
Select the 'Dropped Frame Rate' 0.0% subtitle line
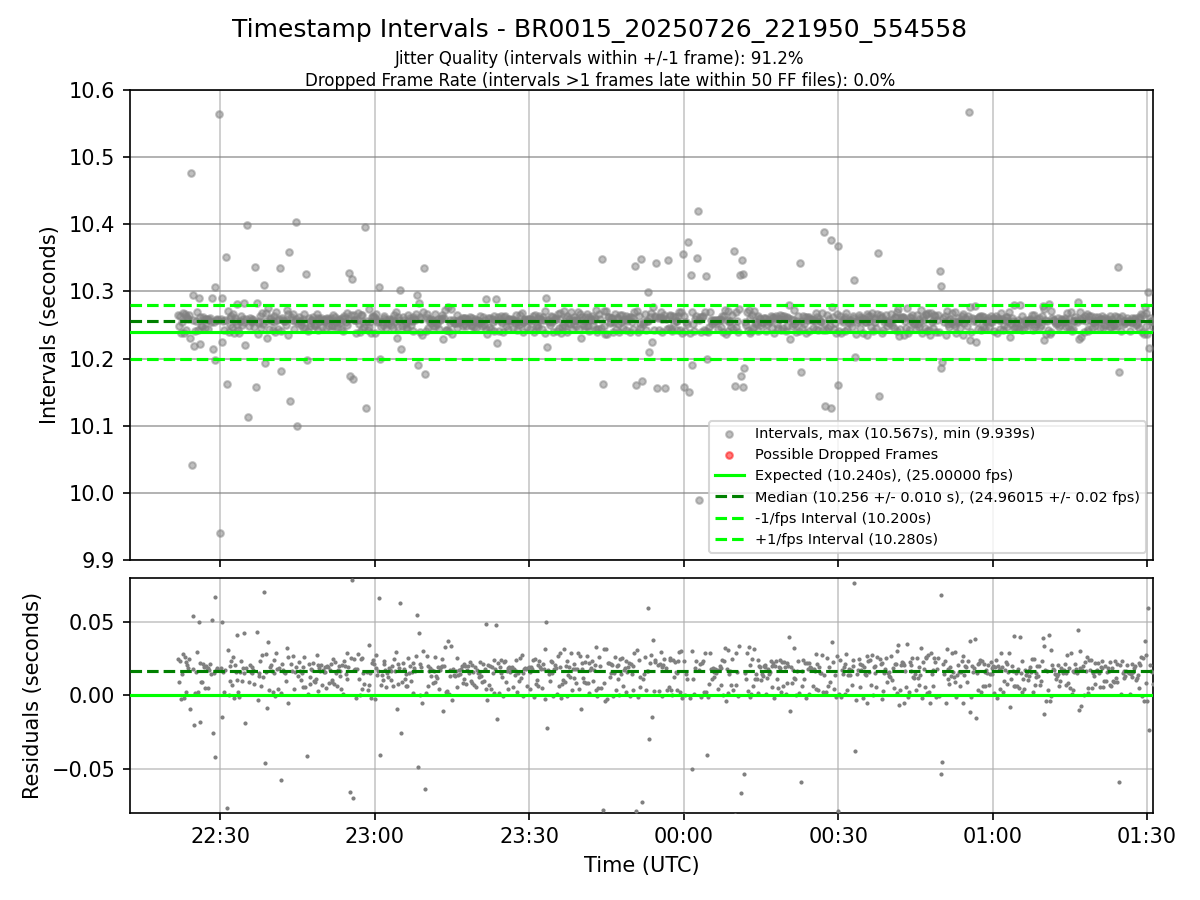[x=599, y=80]
